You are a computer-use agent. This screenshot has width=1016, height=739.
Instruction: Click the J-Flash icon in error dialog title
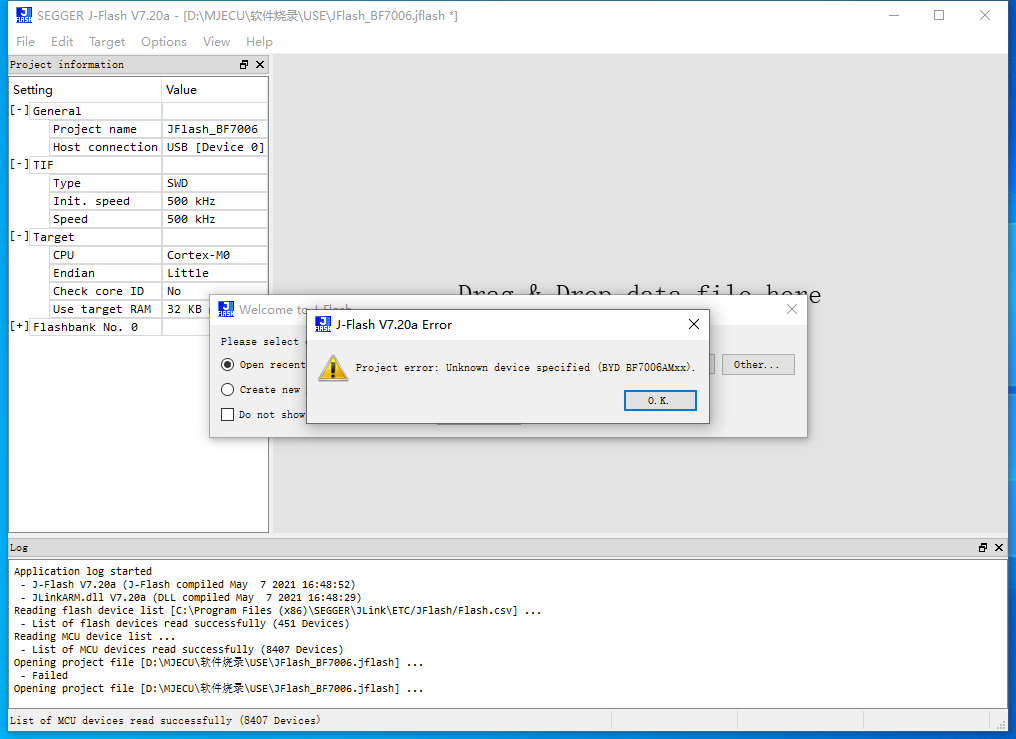(x=323, y=324)
